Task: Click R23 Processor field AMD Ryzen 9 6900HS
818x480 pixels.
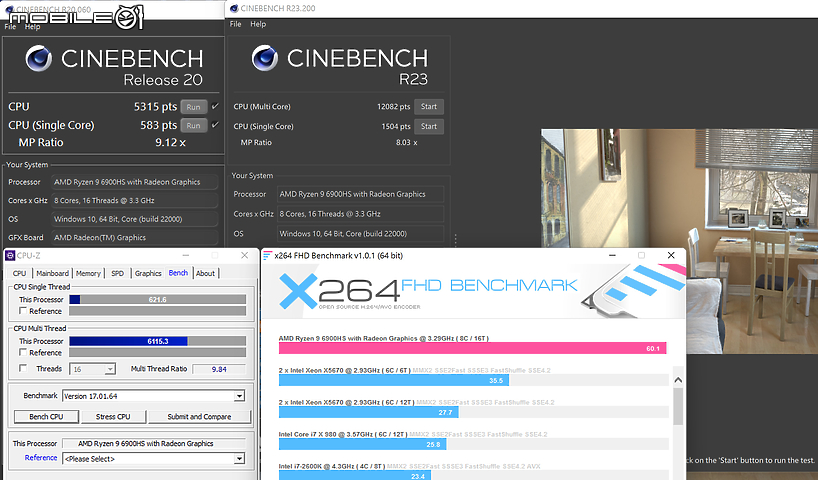Action: [x=360, y=194]
